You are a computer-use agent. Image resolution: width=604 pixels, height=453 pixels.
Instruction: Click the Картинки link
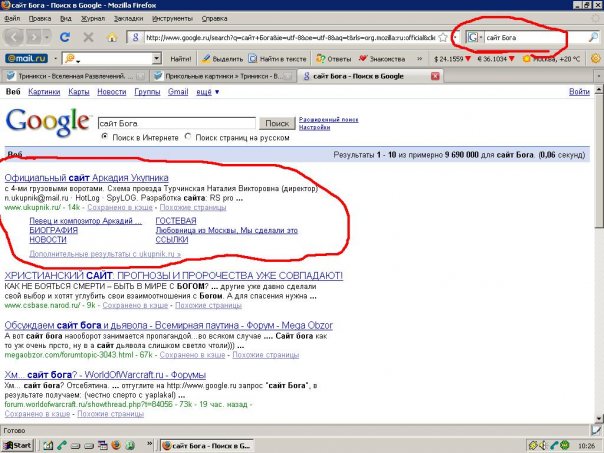(x=44, y=92)
